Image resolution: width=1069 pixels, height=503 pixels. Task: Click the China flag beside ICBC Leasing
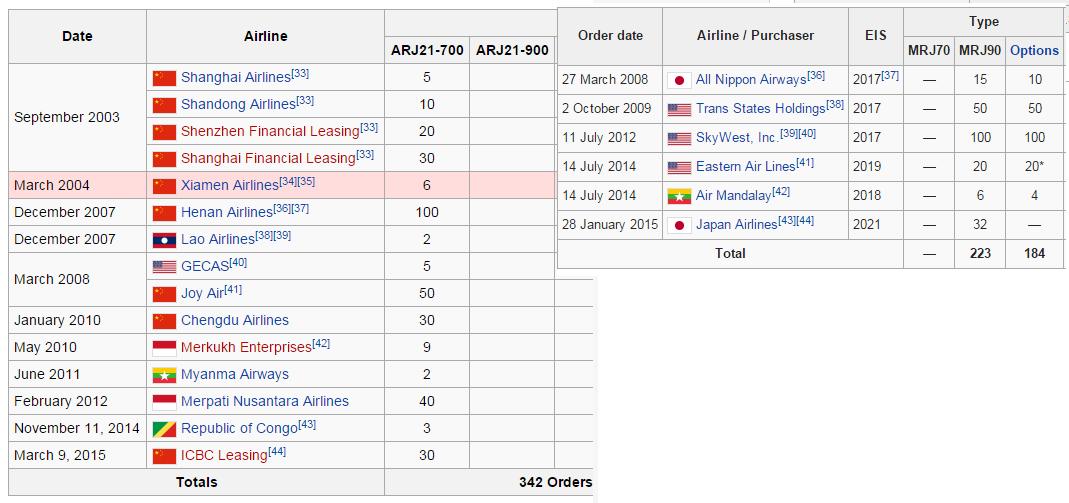[164, 456]
